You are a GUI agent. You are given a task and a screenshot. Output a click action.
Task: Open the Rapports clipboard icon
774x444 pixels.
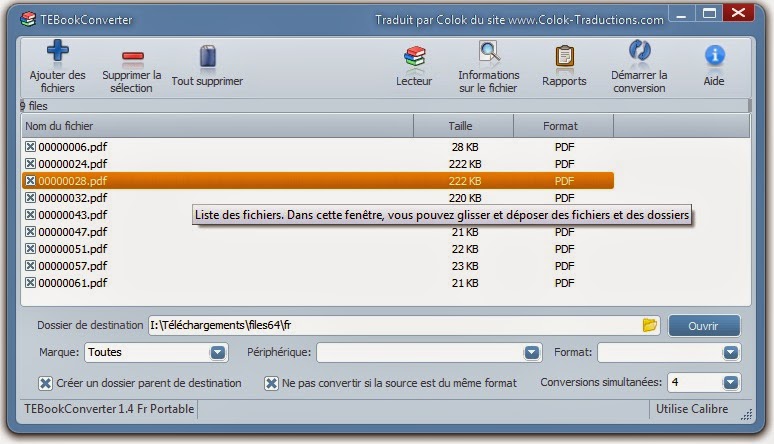point(564,56)
